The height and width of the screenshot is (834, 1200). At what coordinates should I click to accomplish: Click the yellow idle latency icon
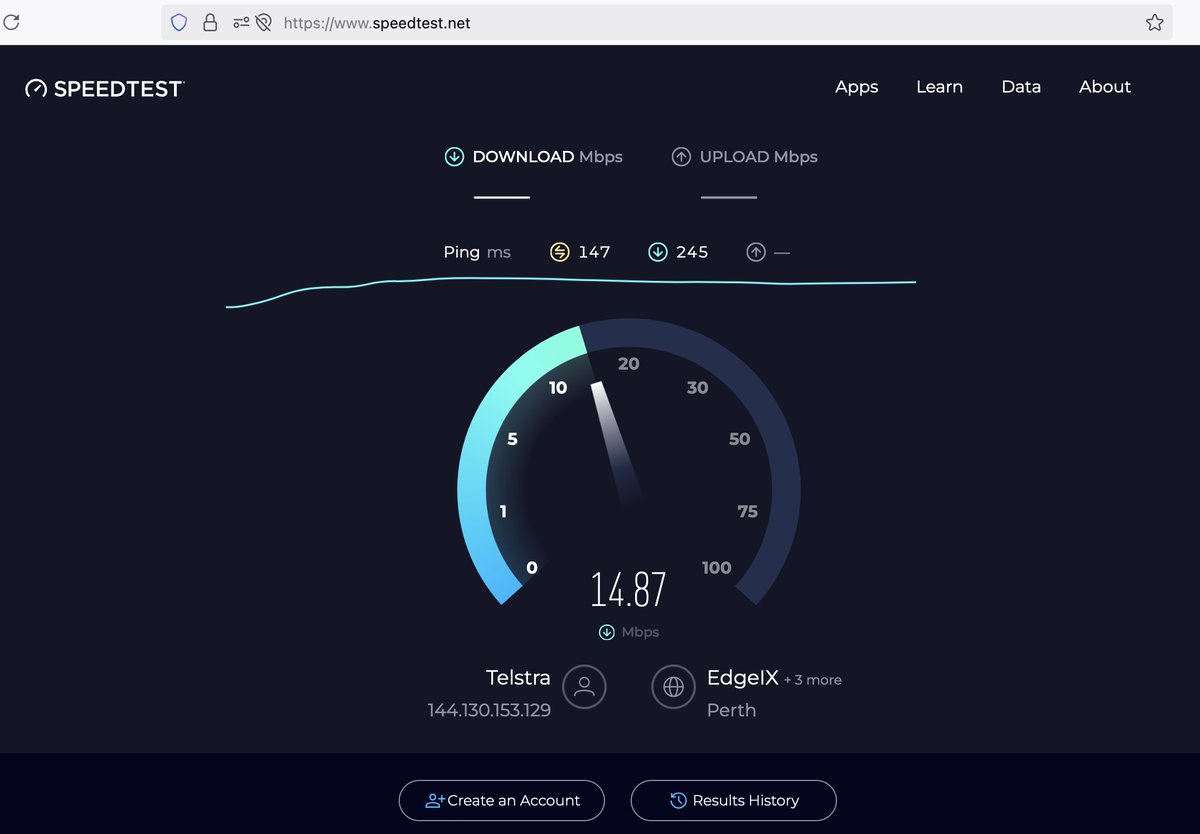(559, 252)
